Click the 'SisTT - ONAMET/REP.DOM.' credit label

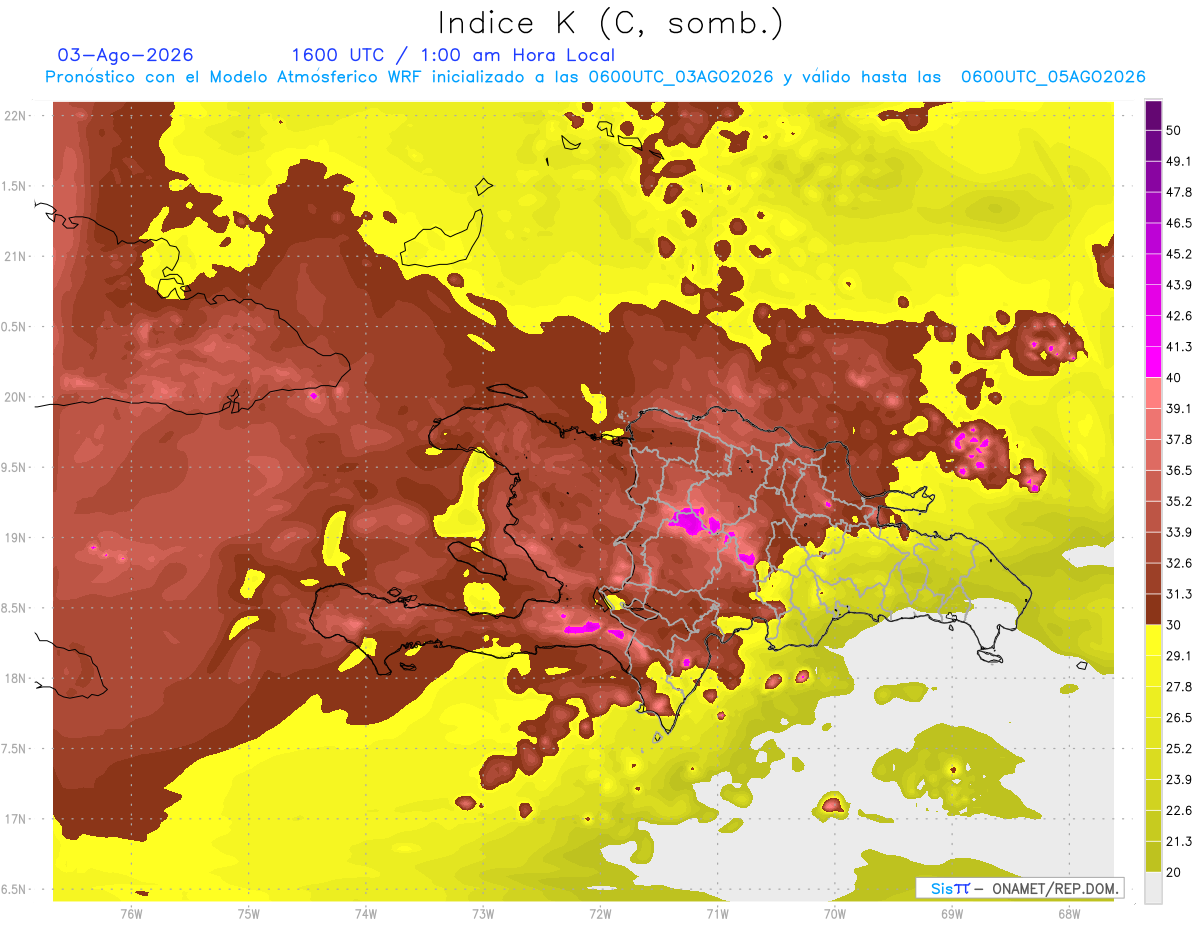click(x=1020, y=888)
